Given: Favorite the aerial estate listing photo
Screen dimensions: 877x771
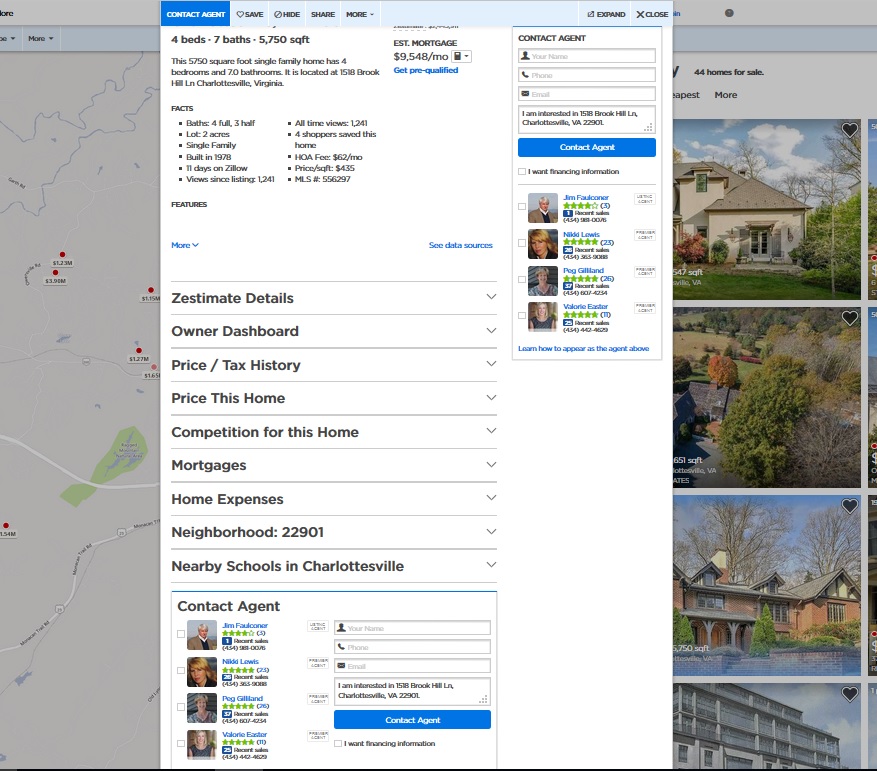Looking at the screenshot, I should 850,318.
